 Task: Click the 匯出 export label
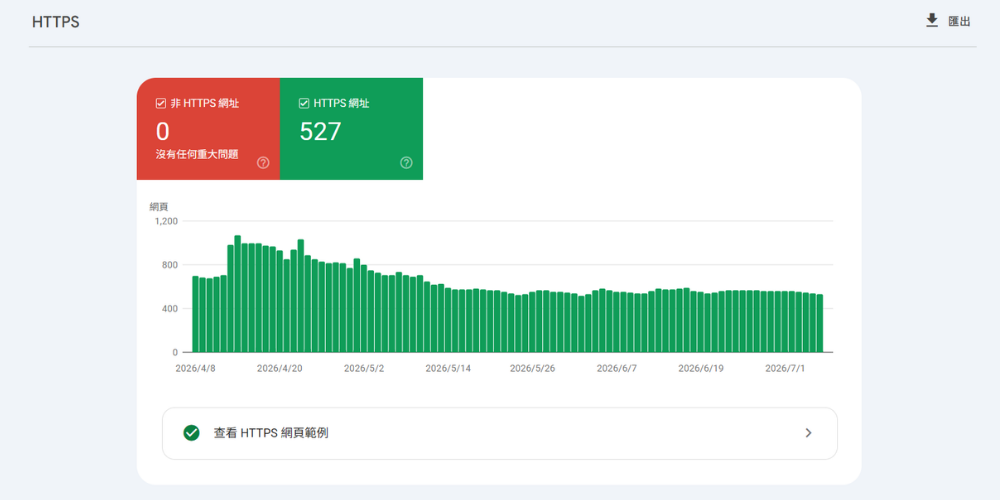click(959, 22)
